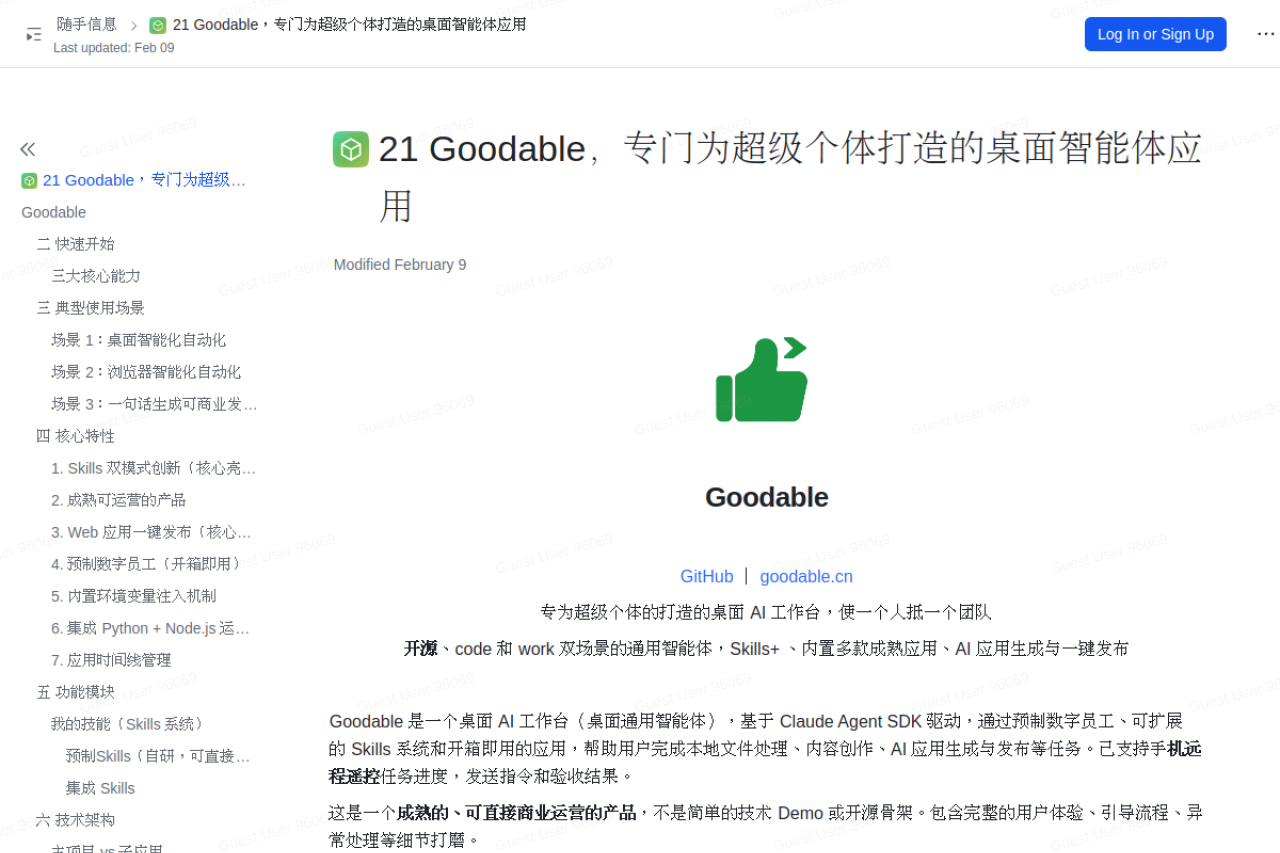Open the 随手信息 breadcrumb link
This screenshot has width=1280, height=853.
click(87, 24)
